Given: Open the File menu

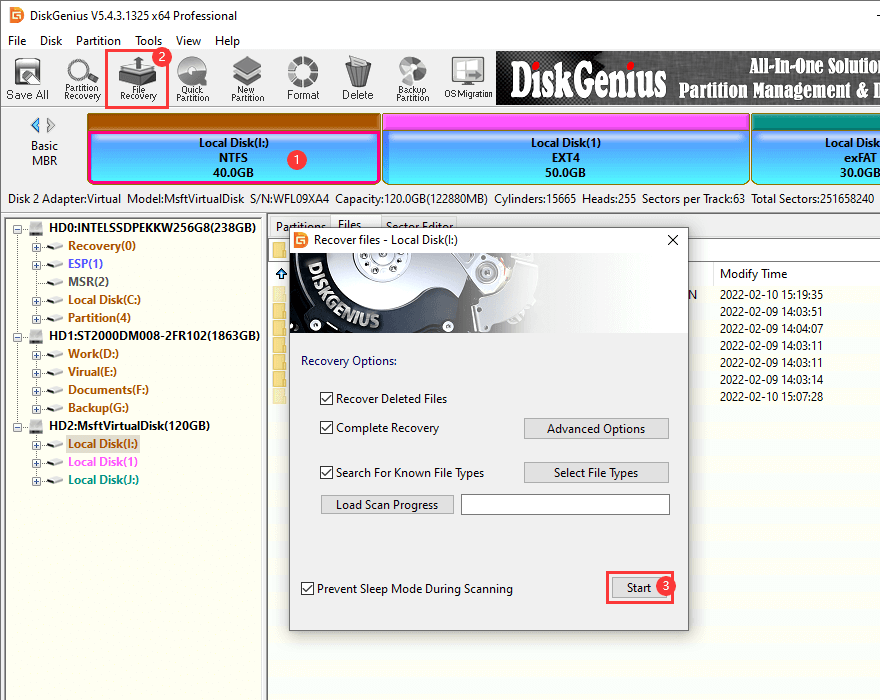Looking at the screenshot, I should pos(17,41).
